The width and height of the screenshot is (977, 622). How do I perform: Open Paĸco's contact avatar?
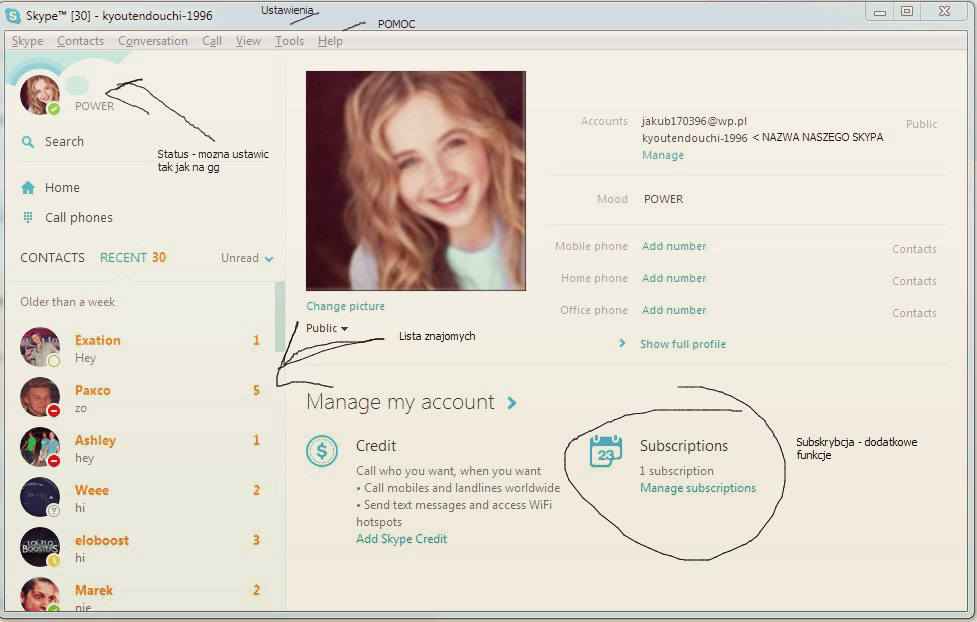40,397
